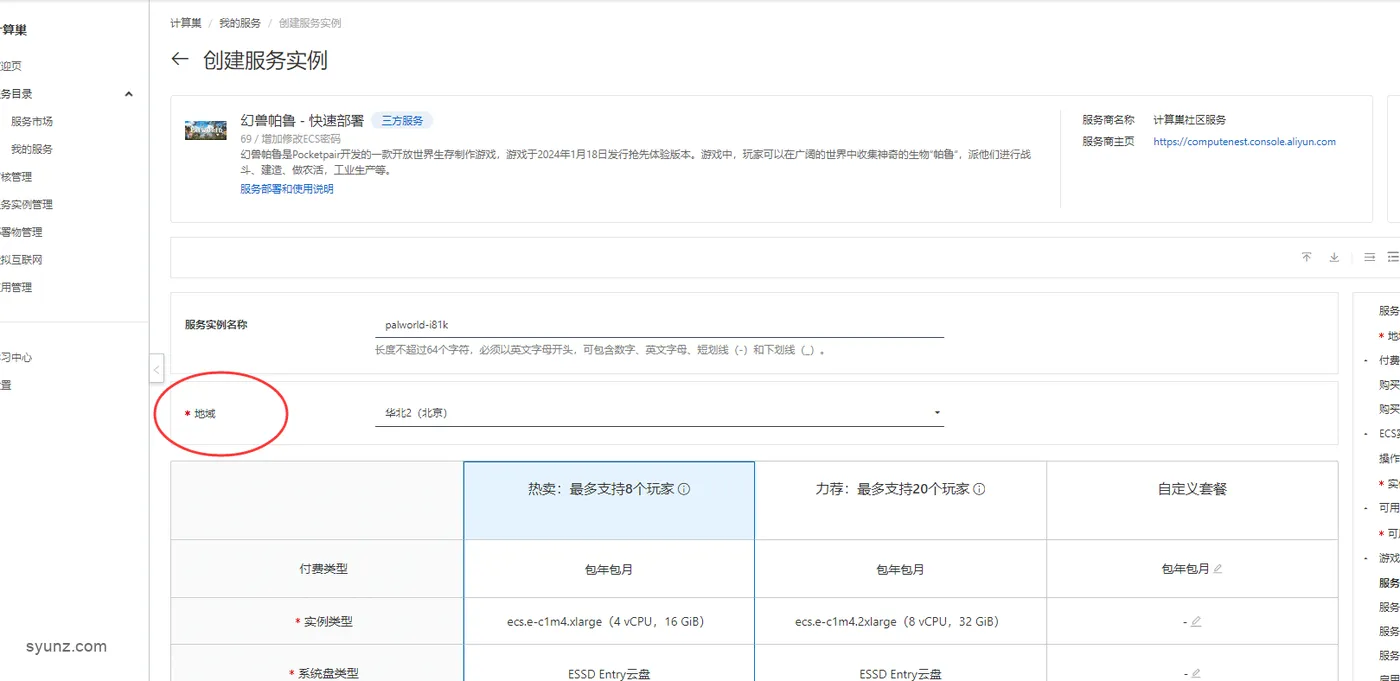
Task: Click the 三方服务 tag
Action: click(x=402, y=121)
